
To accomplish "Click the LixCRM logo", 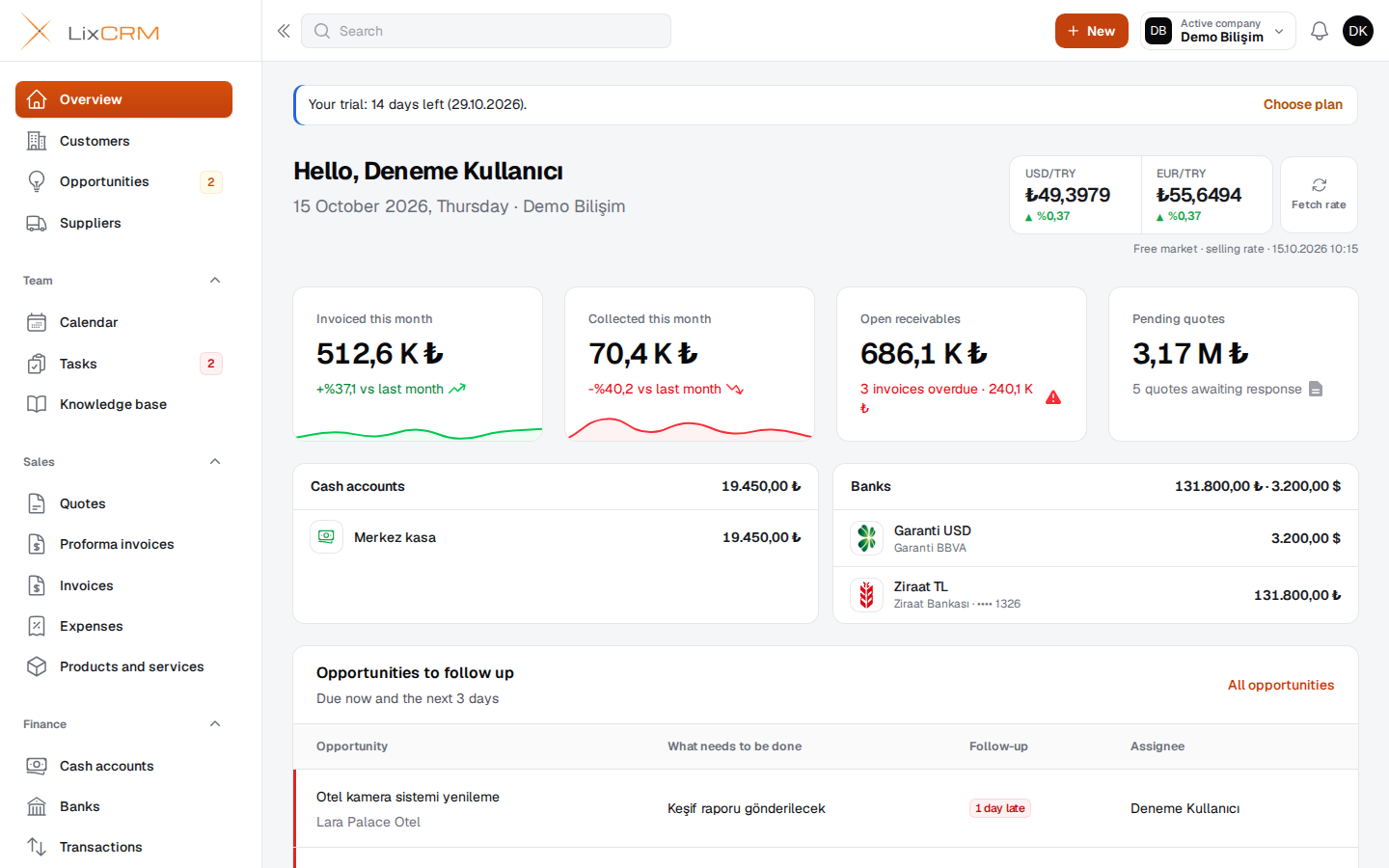I will pyautogui.click(x=90, y=32).
